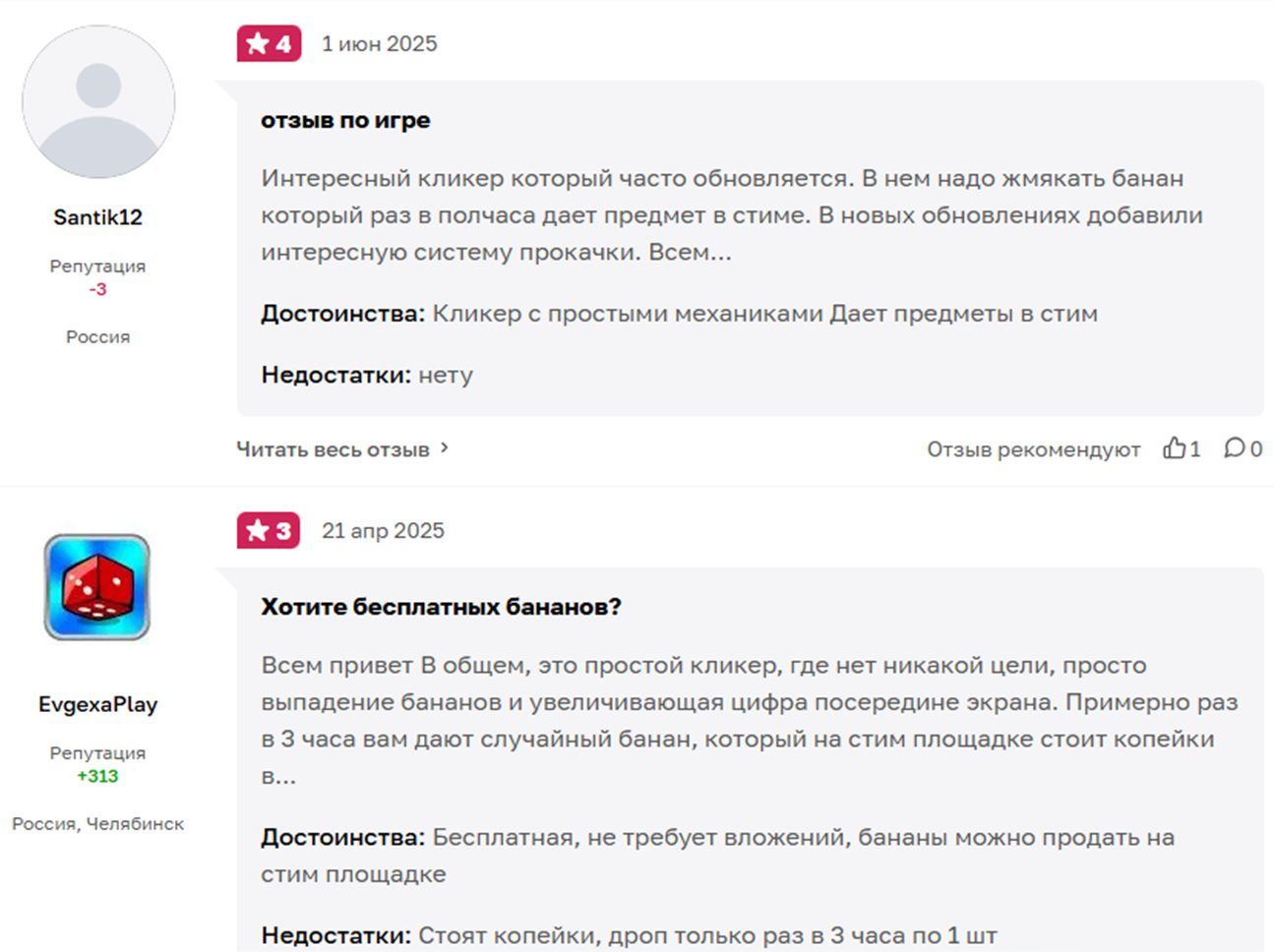
Task: Click Santik12's reputation value -3
Action: coord(97,289)
